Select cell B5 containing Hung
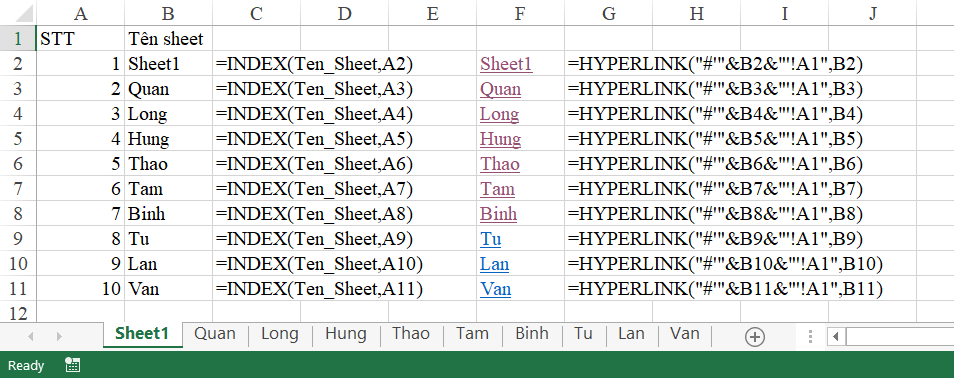Screen dimensions: 954x378 click(x=169, y=139)
